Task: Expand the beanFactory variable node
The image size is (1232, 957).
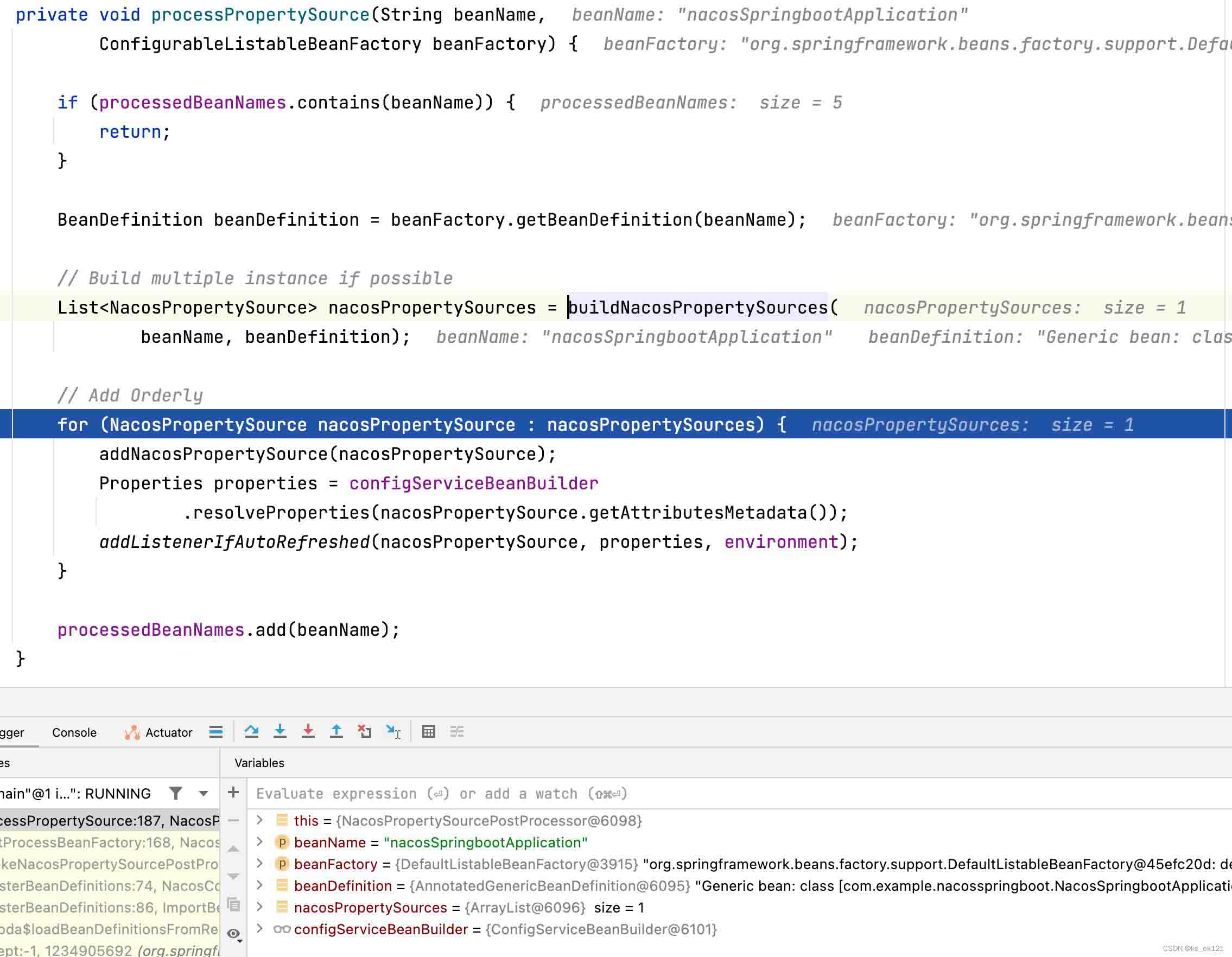Action: coord(259,863)
